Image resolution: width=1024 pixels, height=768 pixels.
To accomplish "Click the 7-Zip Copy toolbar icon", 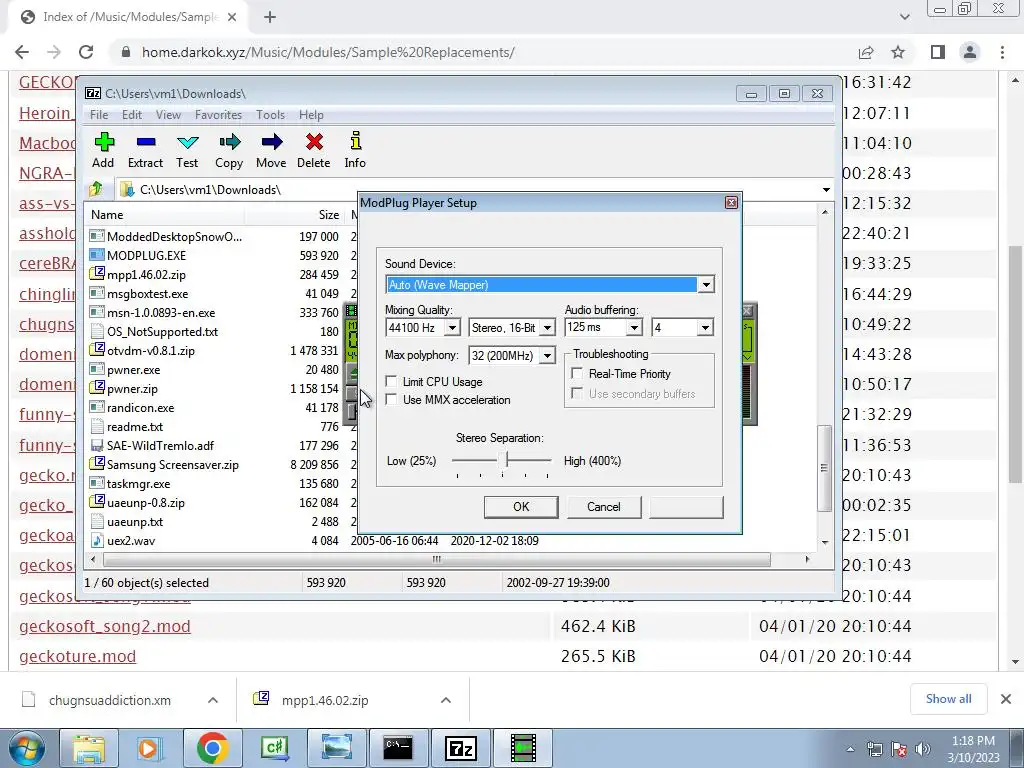I will click(229, 150).
